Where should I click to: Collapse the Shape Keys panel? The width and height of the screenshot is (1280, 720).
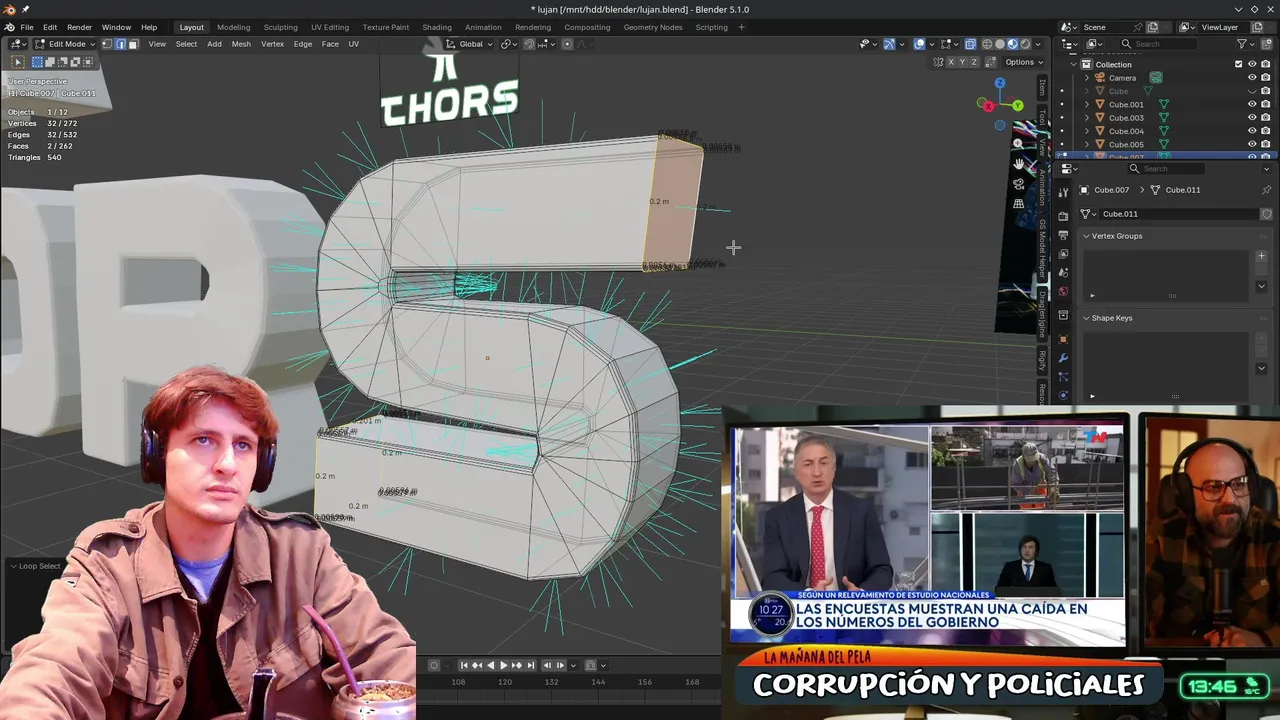[x=1087, y=318]
